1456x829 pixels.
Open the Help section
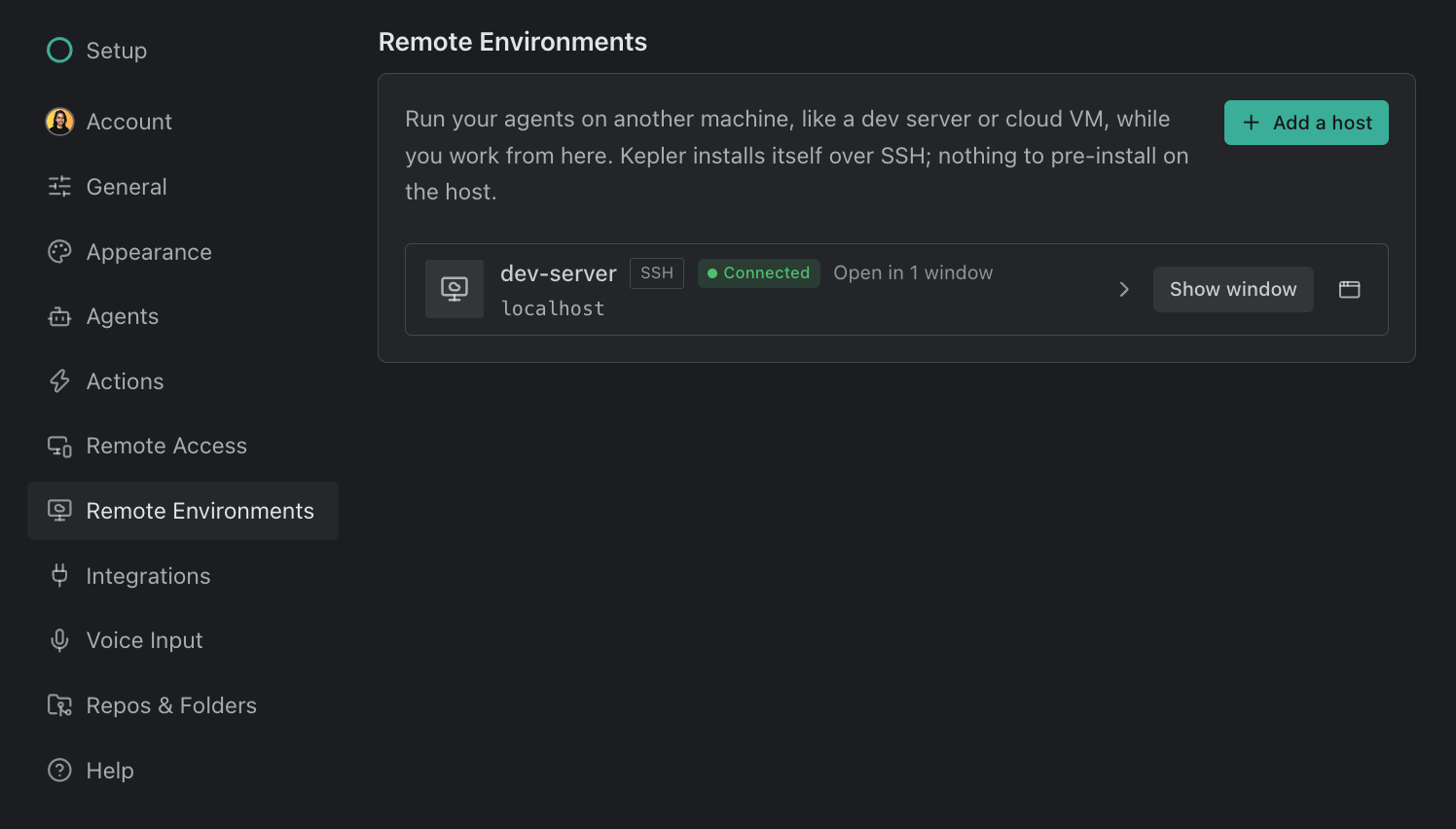[183, 771]
